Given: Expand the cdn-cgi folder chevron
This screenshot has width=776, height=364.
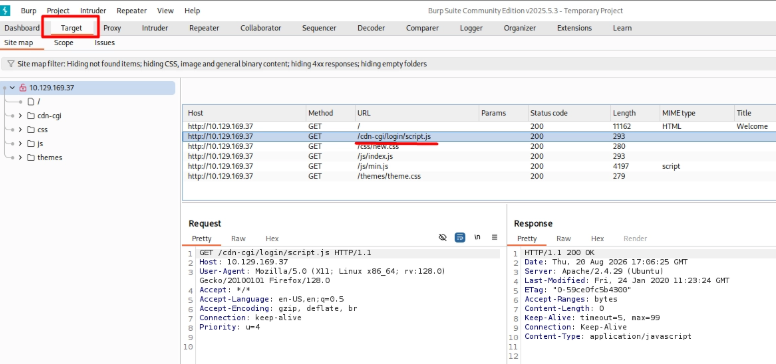Looking at the screenshot, I should (x=20, y=116).
